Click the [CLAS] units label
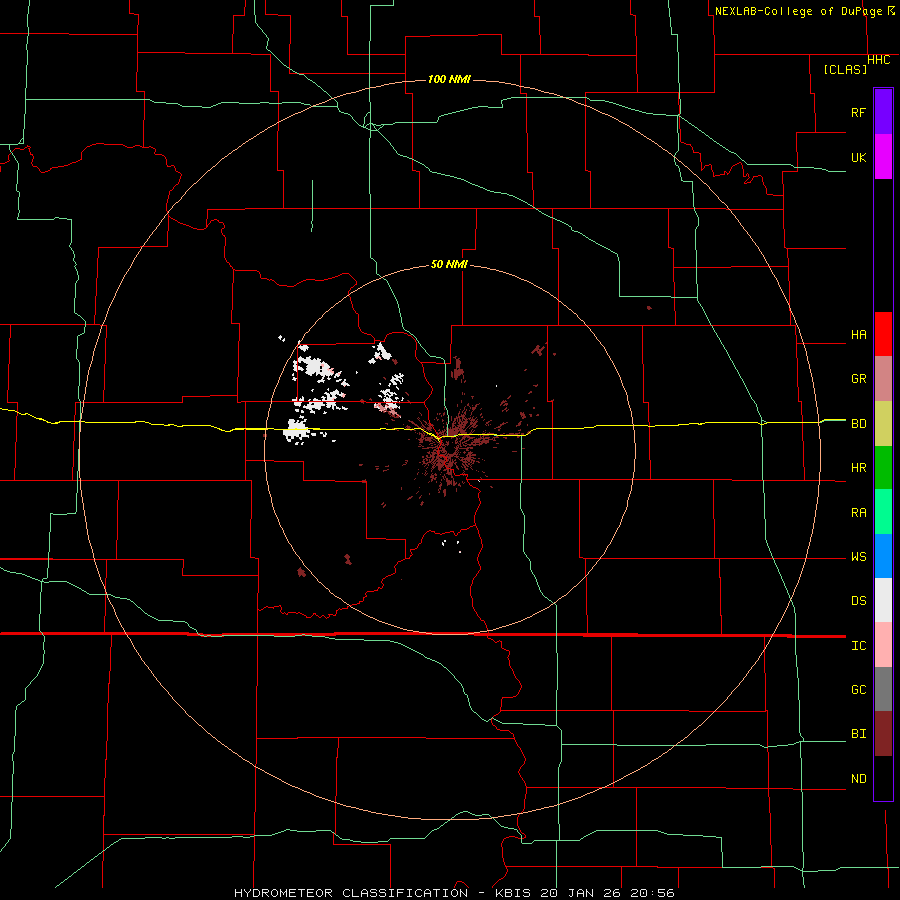Viewport: 900px width, 900px height. 845,69
